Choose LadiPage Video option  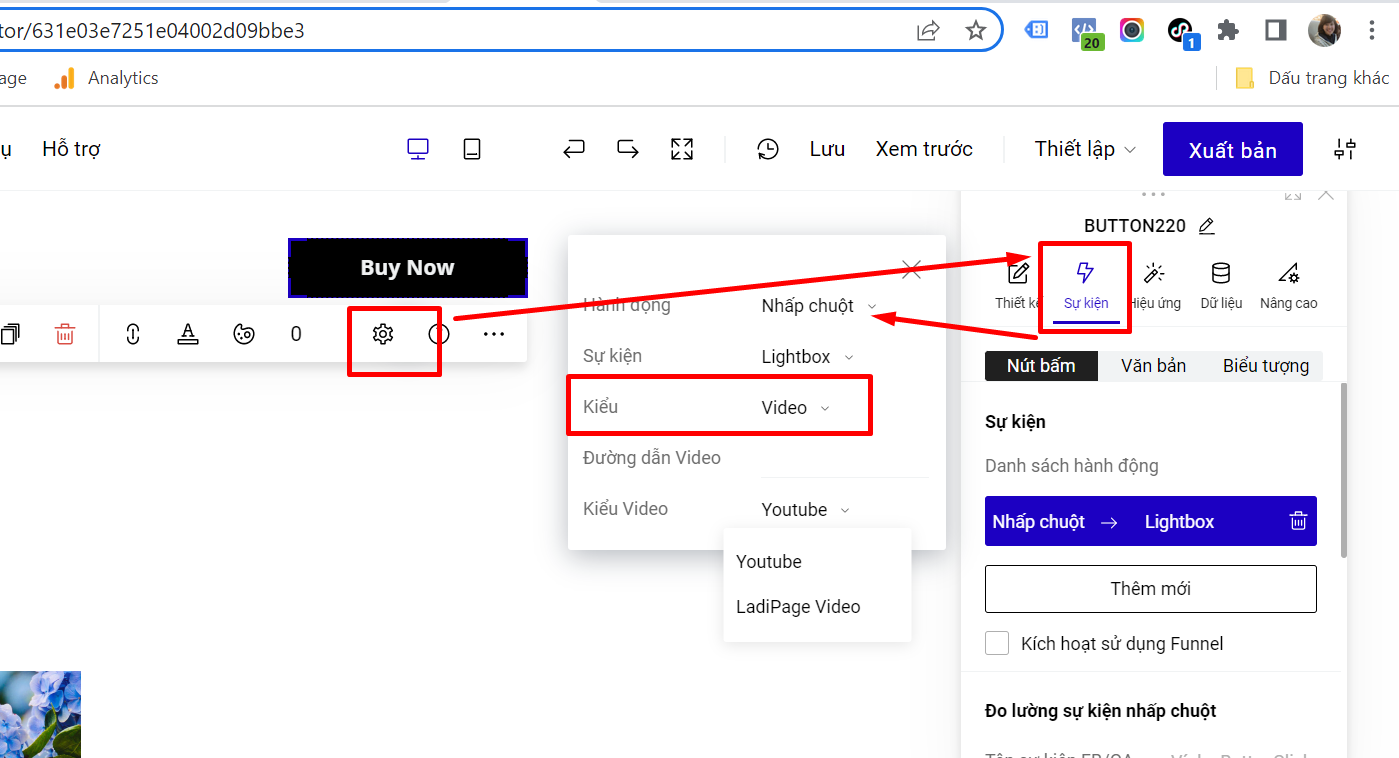tap(797, 607)
